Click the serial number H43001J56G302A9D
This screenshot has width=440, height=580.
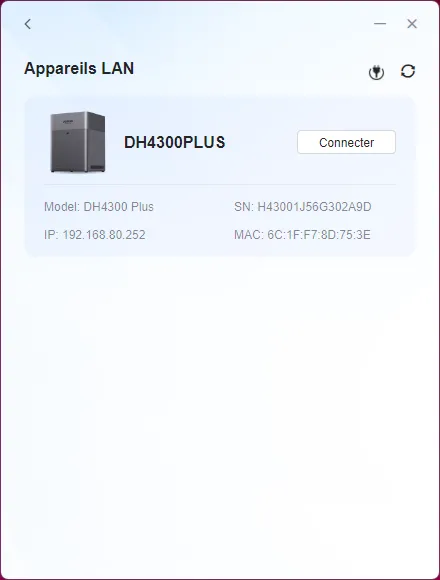[314, 207]
